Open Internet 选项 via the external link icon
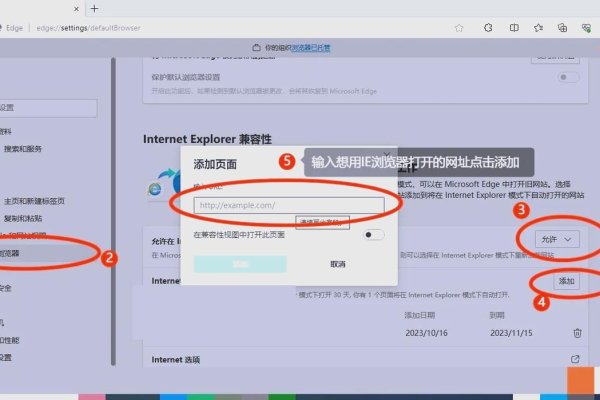This screenshot has width=600, height=400. 575,359
